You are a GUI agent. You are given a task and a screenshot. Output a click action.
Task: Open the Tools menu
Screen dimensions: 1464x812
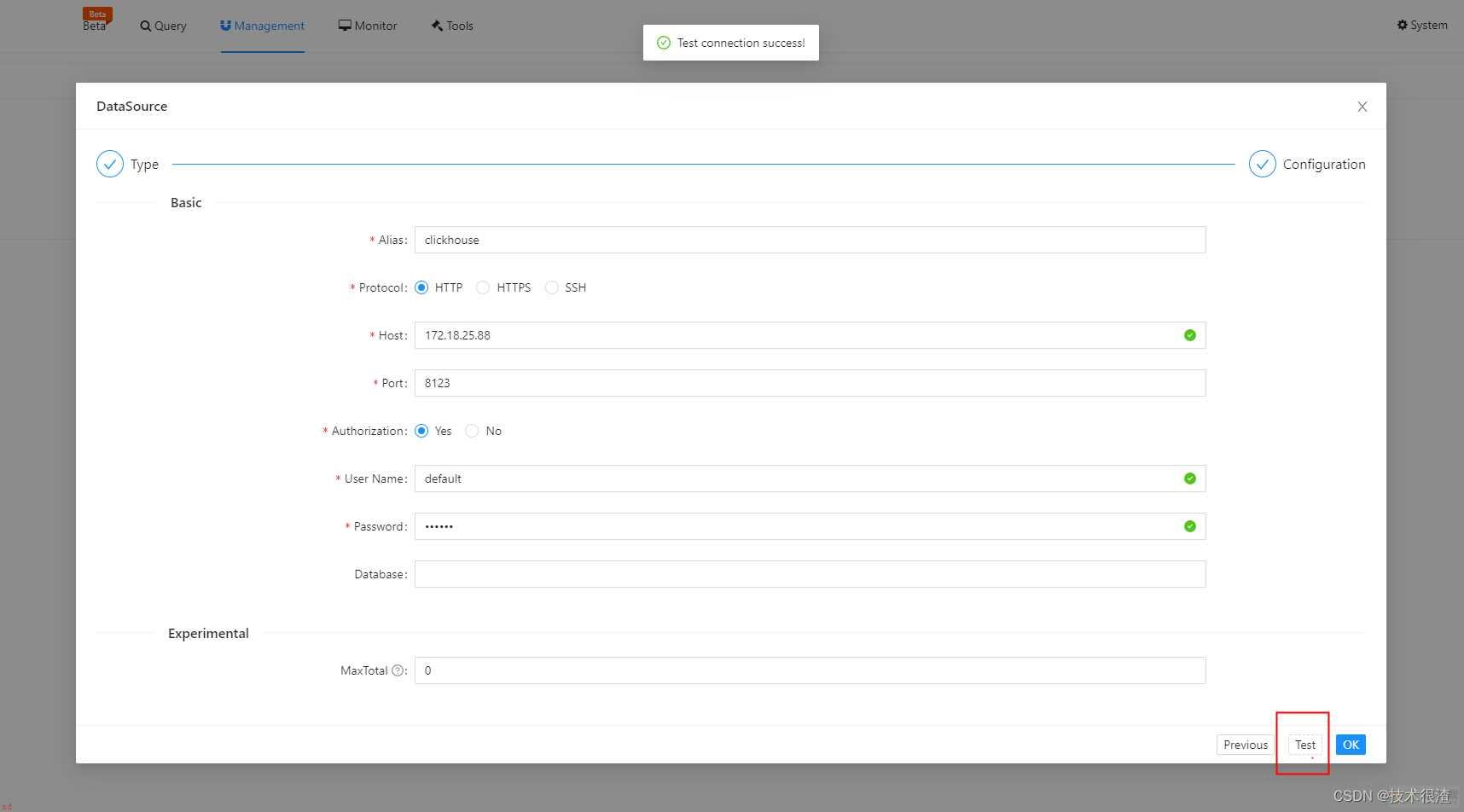(x=452, y=26)
